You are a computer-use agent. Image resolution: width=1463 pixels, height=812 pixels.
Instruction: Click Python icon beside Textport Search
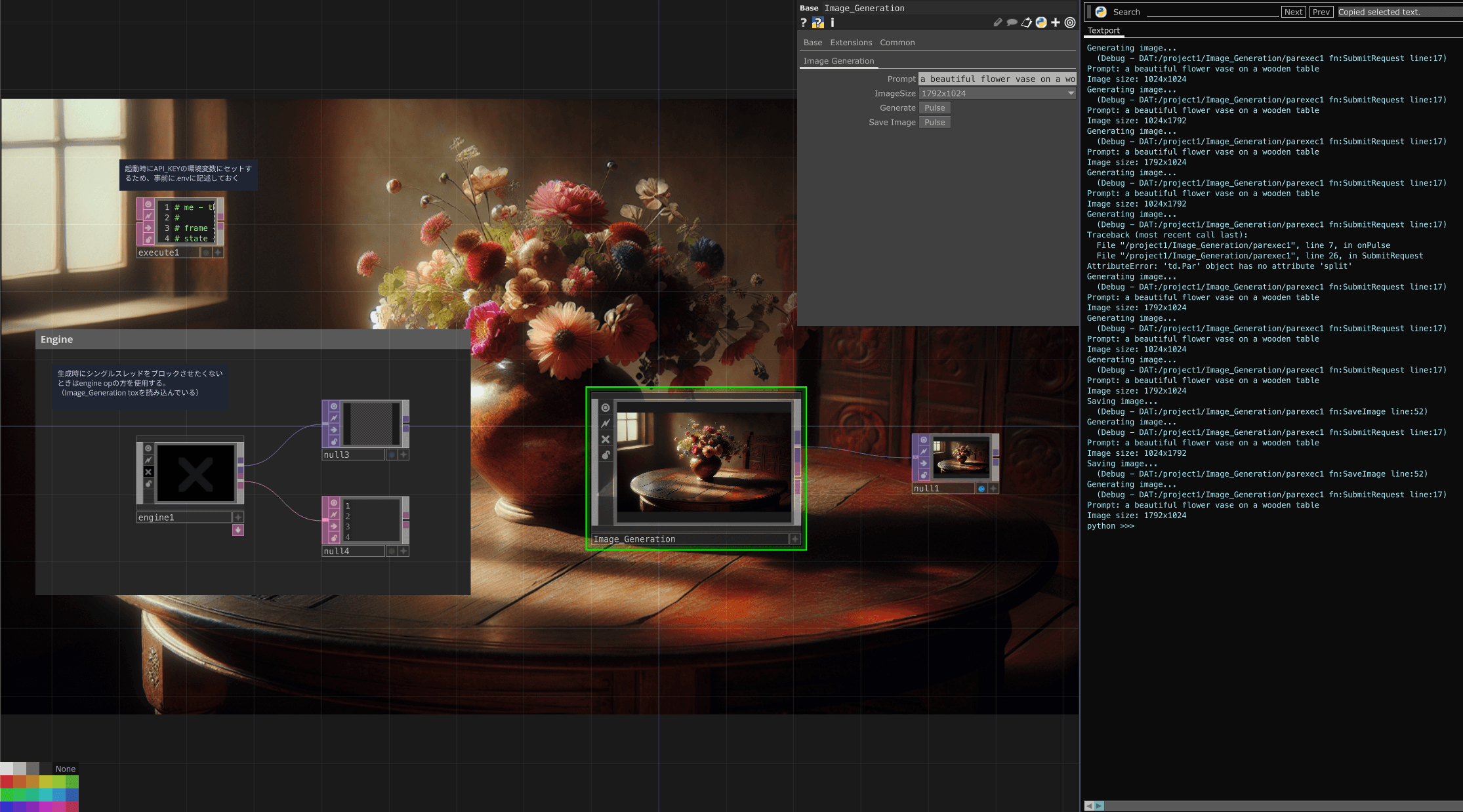point(1101,12)
